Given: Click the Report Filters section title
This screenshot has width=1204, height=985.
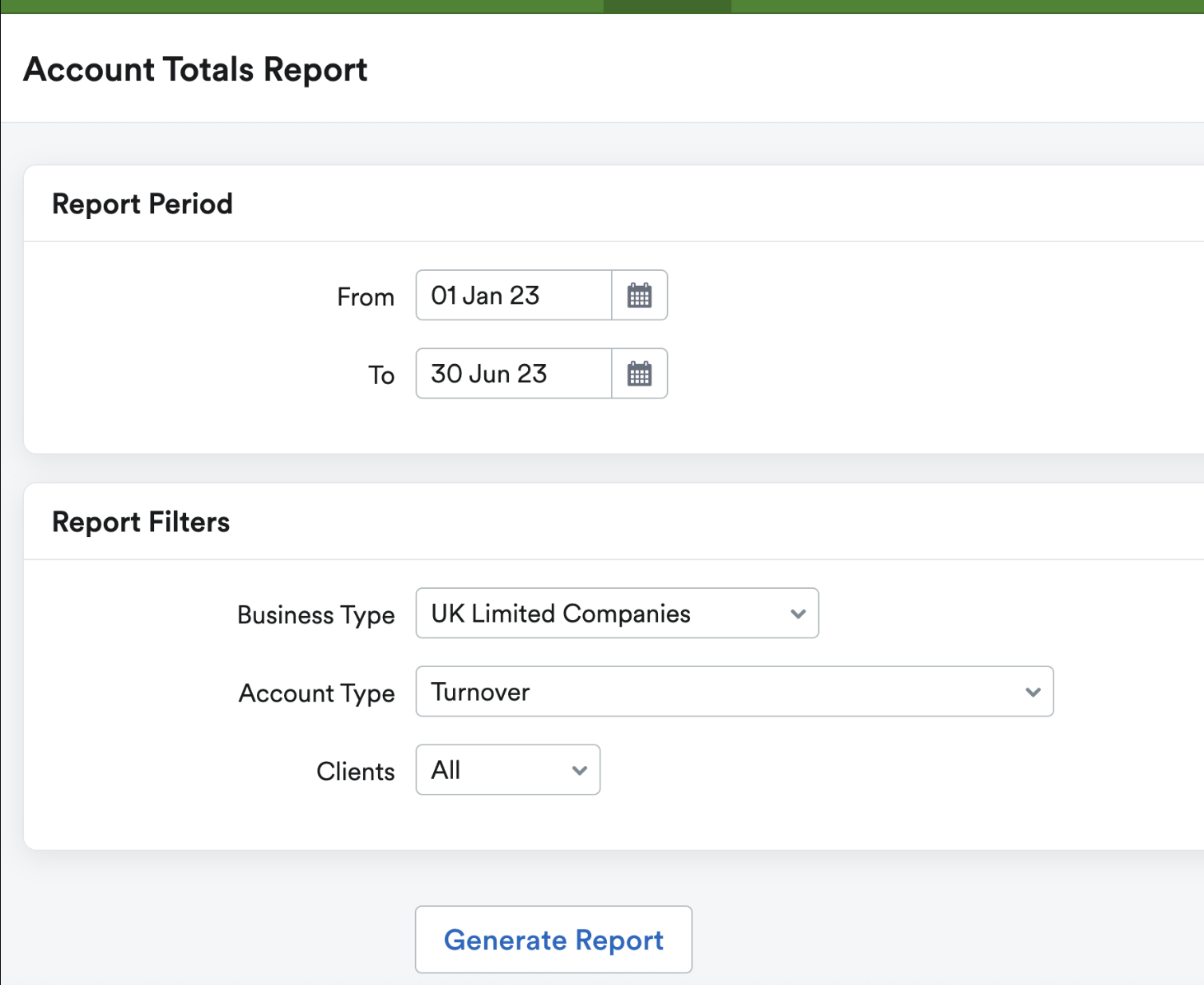Looking at the screenshot, I should (x=141, y=522).
